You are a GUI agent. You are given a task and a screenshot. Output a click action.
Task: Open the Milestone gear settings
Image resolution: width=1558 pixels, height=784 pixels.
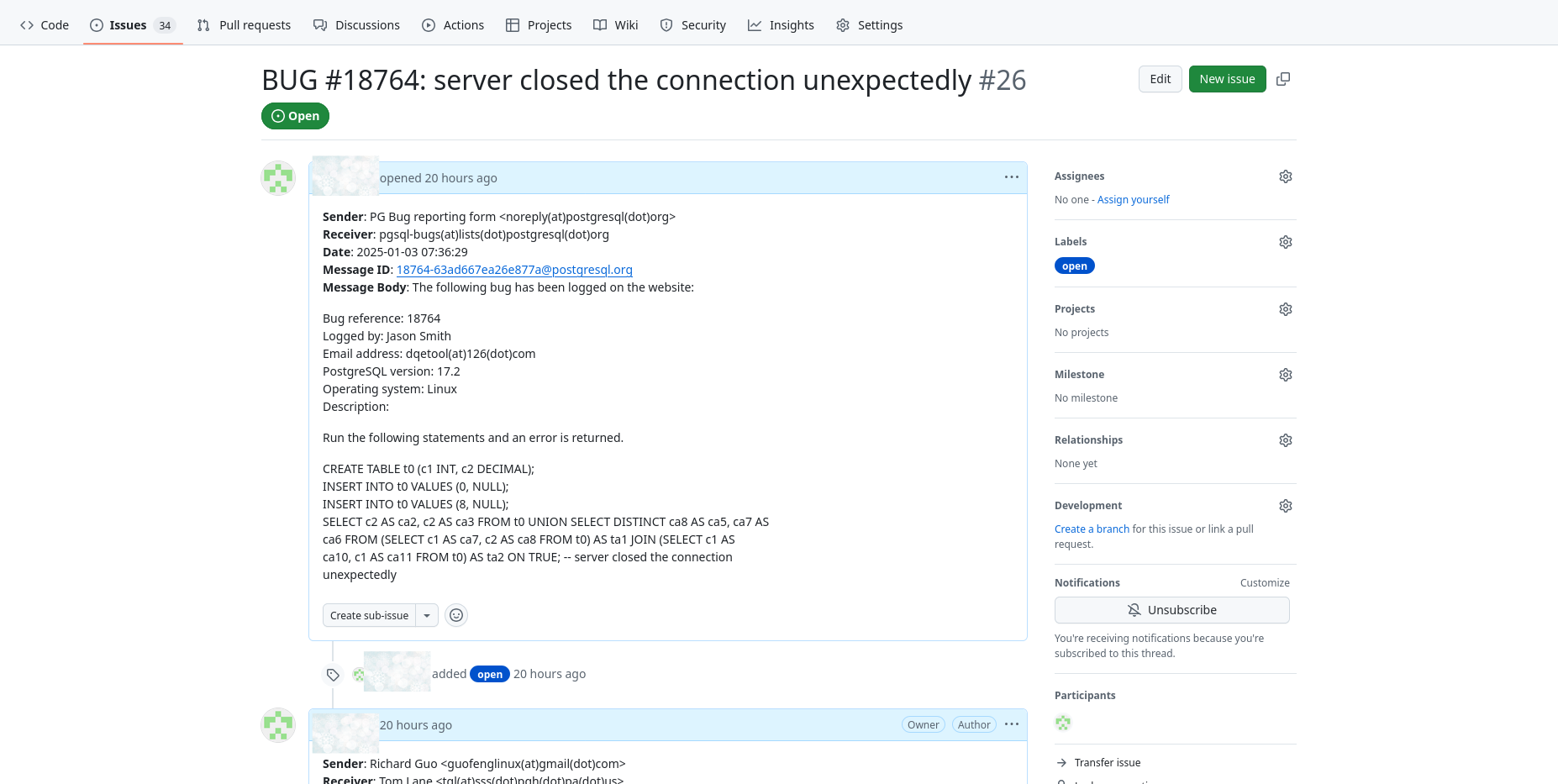[x=1286, y=375]
